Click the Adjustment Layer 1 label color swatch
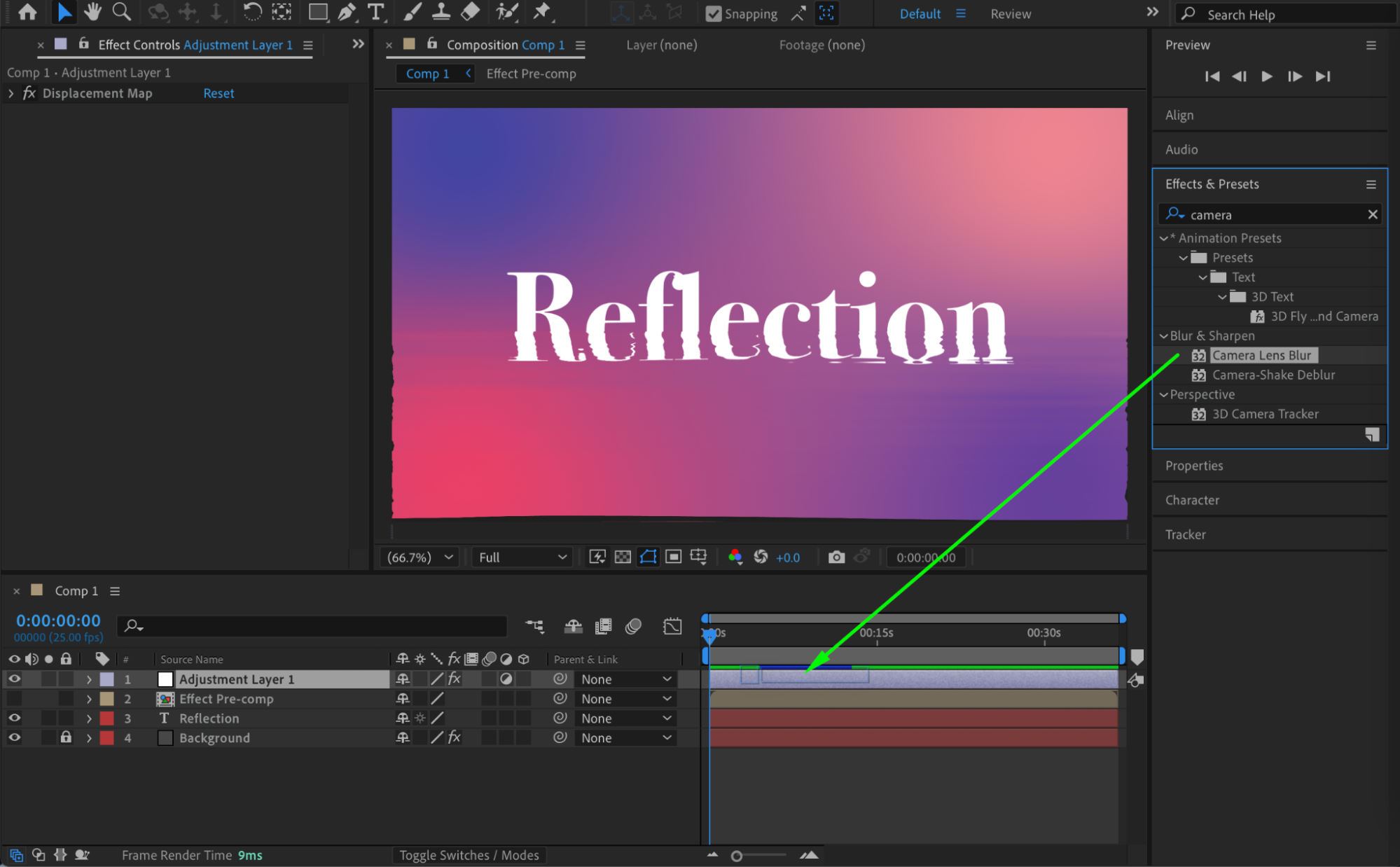The width and height of the screenshot is (1400, 867). pyautogui.click(x=107, y=679)
